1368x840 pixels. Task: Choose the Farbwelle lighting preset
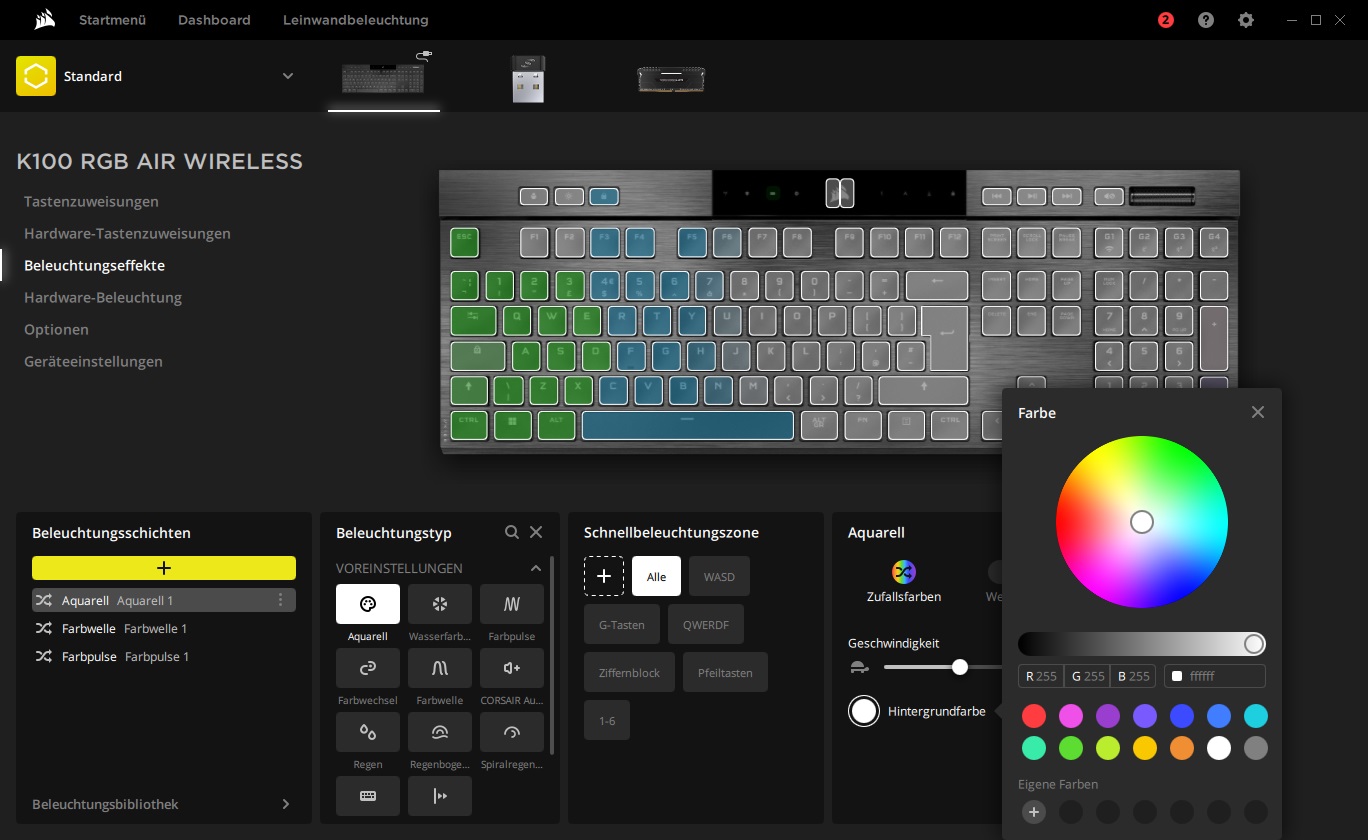coord(440,668)
